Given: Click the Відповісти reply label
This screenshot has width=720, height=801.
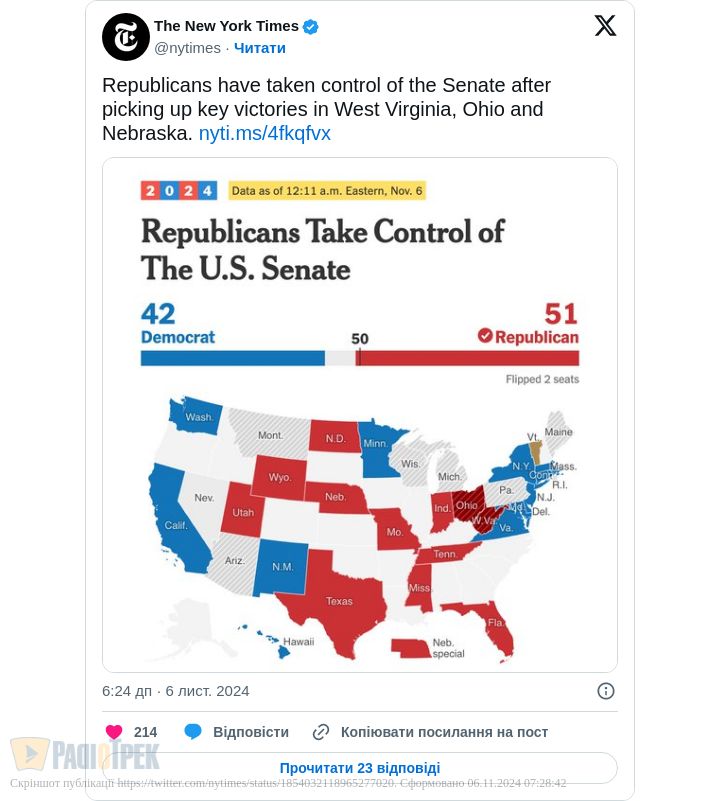Looking at the screenshot, I should 250,732.
